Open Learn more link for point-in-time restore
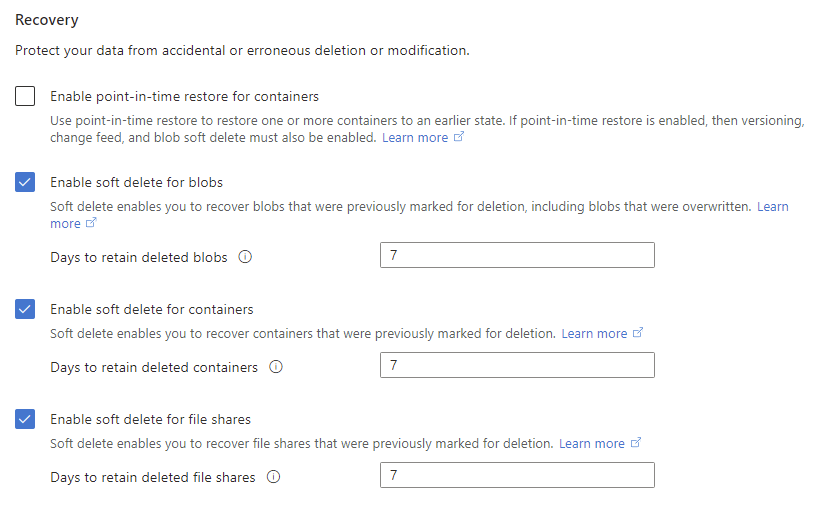The height and width of the screenshot is (510, 814). pos(415,138)
